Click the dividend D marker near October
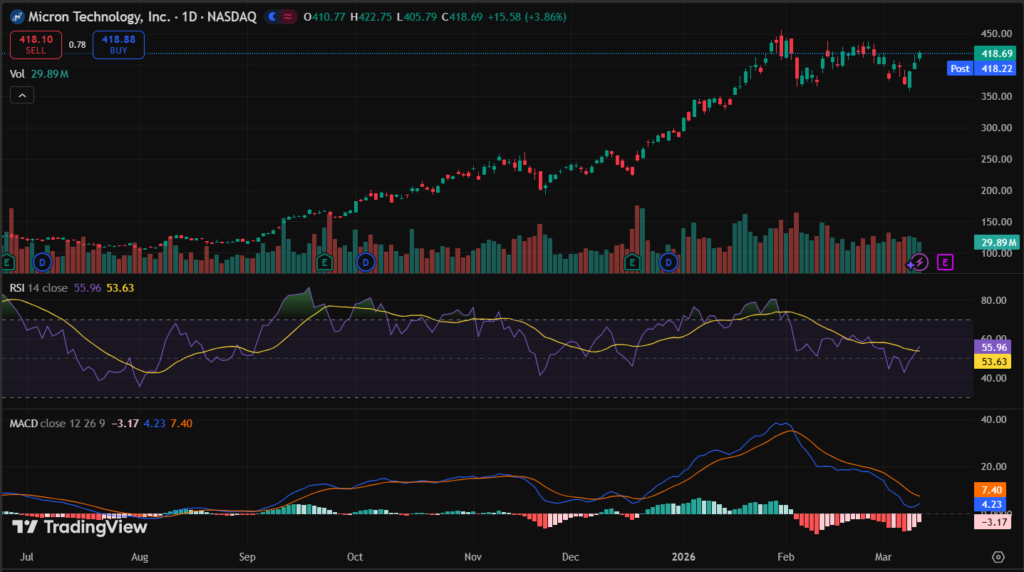Viewport: 1024px width, 572px height. pyautogui.click(x=365, y=262)
